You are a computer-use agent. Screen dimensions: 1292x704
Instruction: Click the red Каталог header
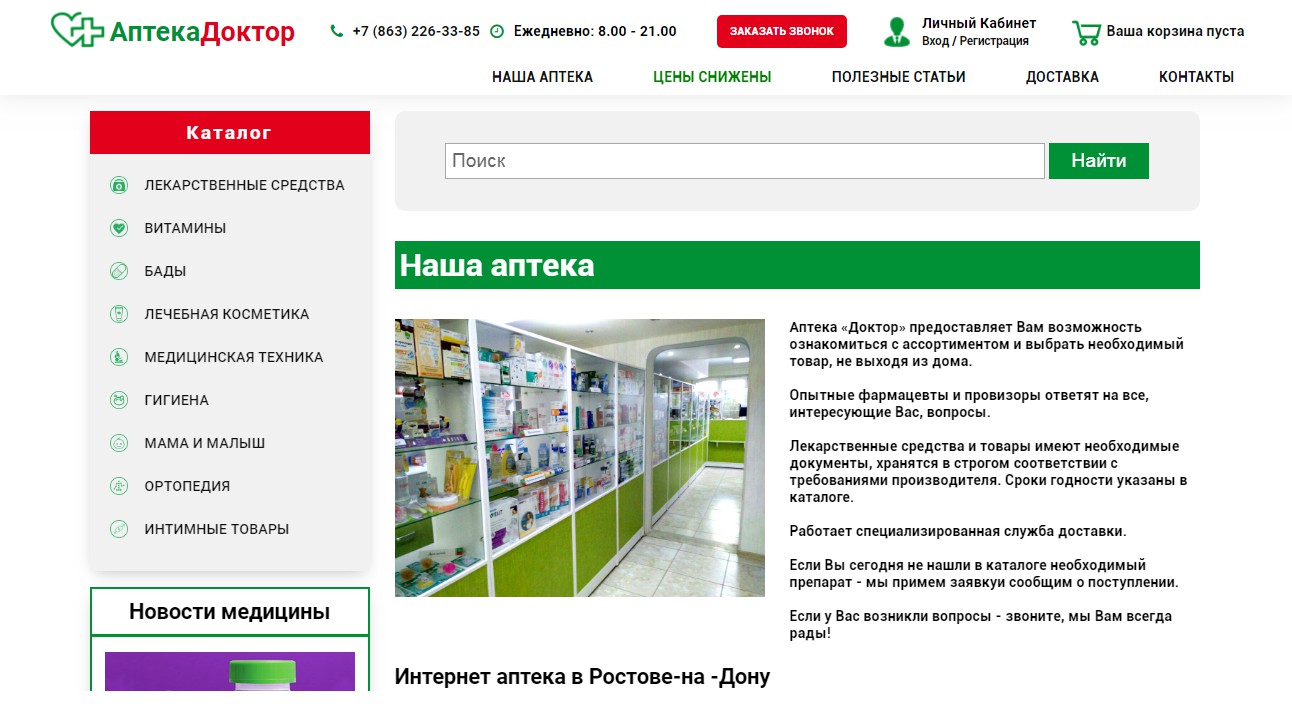pos(230,132)
